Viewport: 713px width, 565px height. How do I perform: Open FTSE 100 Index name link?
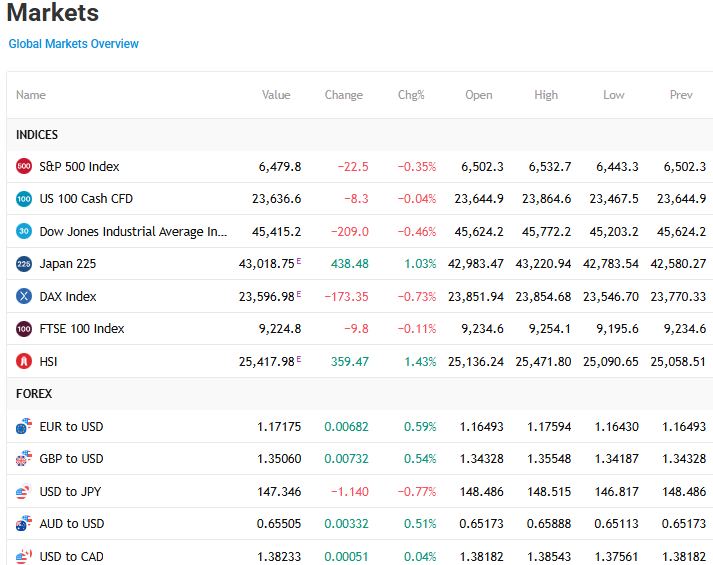(82, 329)
